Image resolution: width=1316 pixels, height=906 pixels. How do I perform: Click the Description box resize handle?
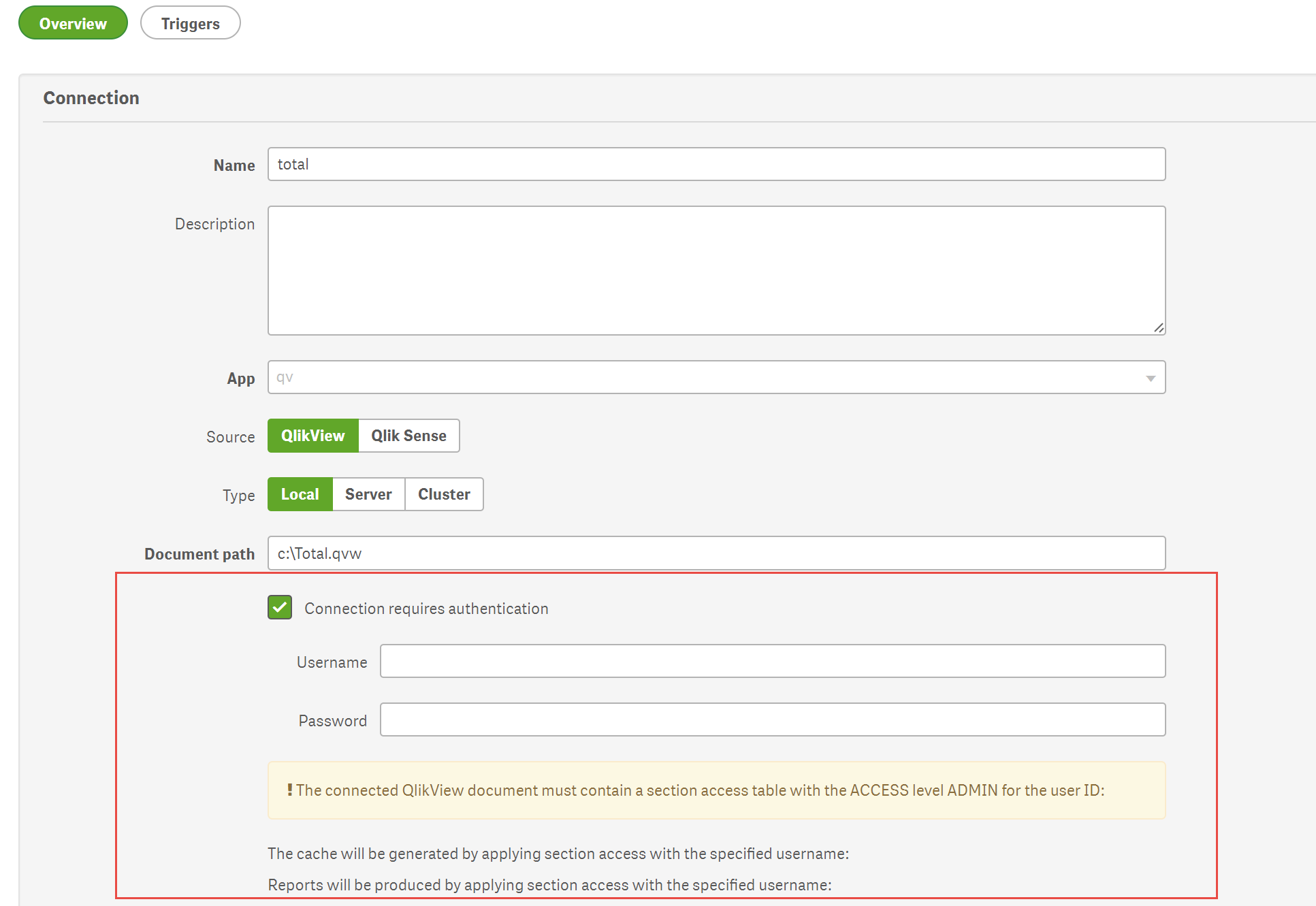pos(1159,328)
